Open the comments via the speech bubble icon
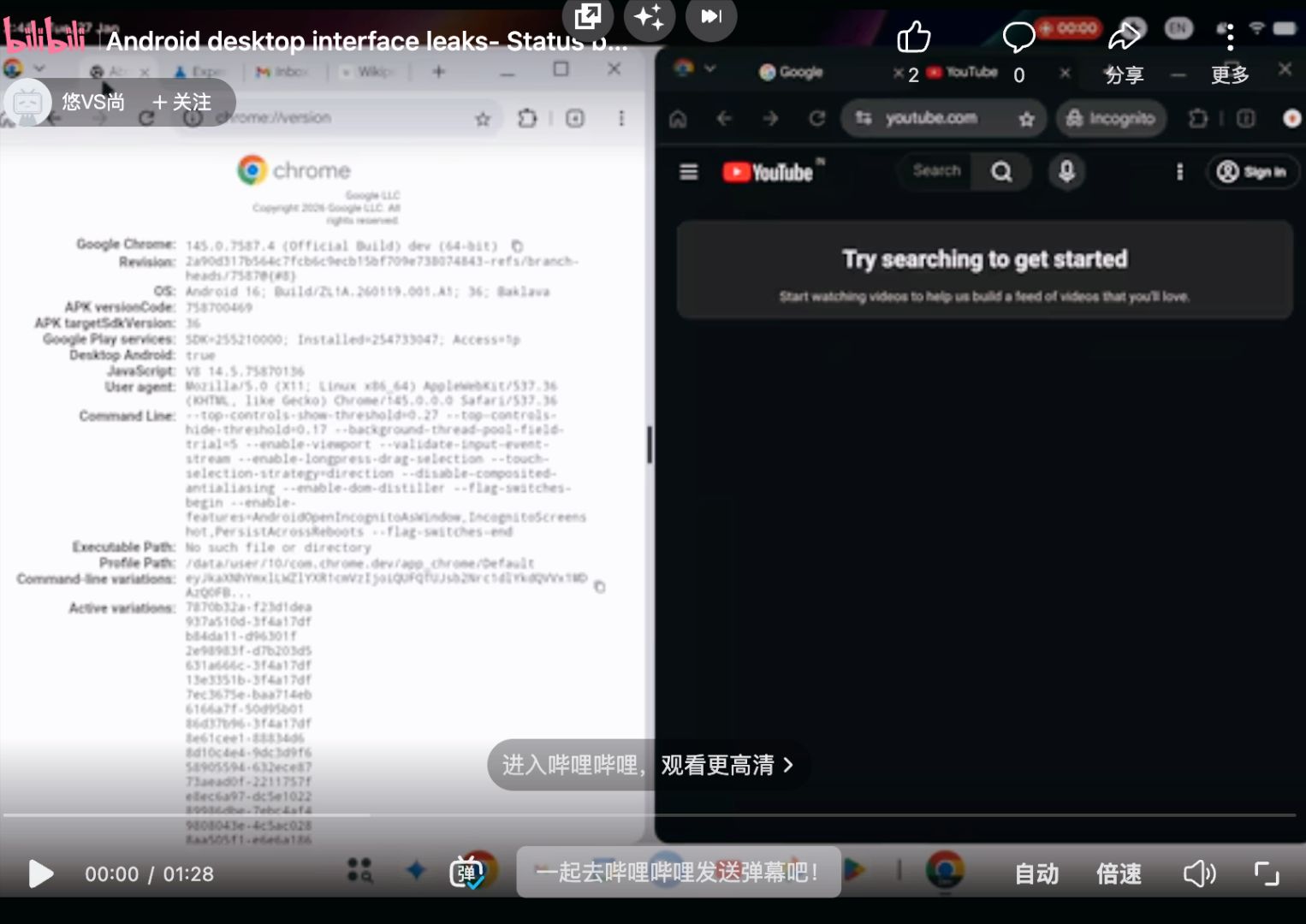This screenshot has height=924, width=1306. tap(1018, 38)
